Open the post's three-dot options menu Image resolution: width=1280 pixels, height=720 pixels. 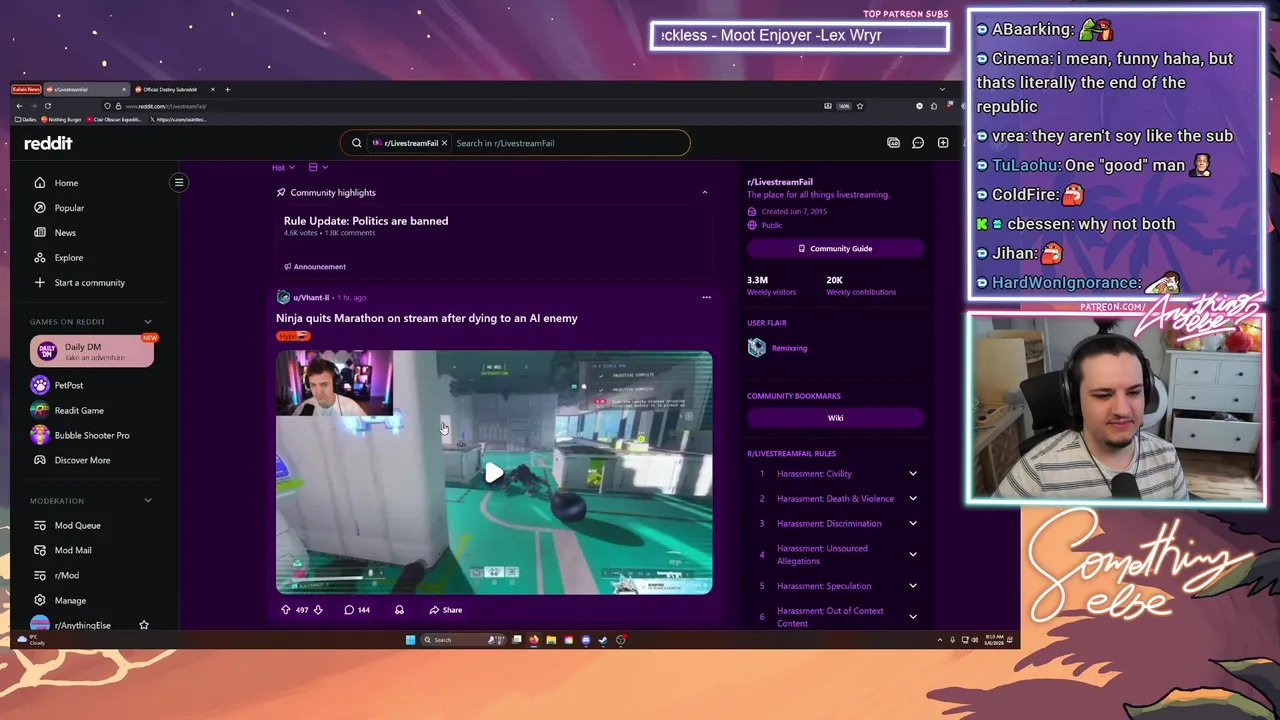coord(706,297)
